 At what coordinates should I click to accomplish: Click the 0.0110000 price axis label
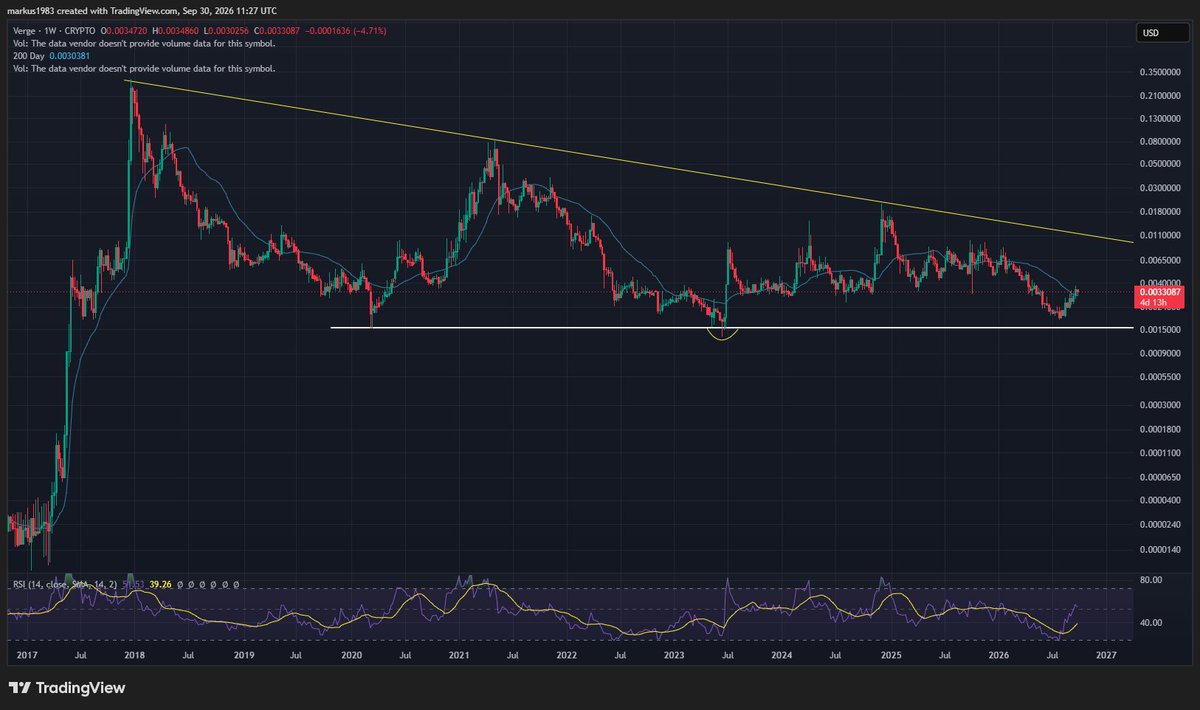1159,235
